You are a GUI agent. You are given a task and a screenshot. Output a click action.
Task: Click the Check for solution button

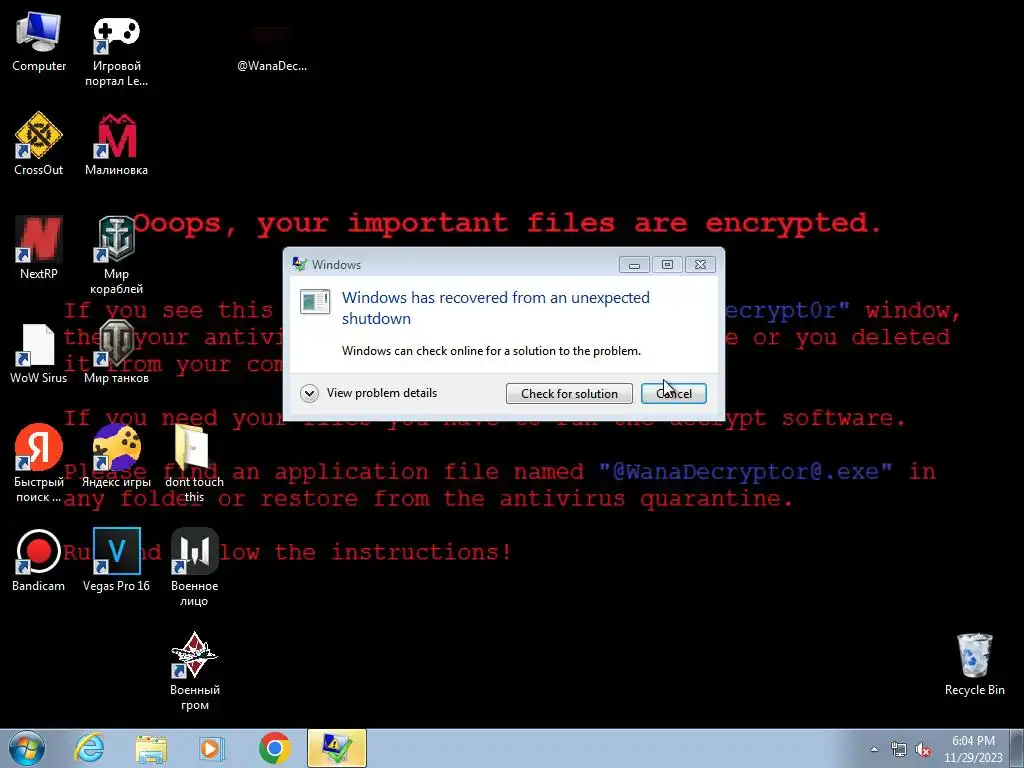coord(569,393)
